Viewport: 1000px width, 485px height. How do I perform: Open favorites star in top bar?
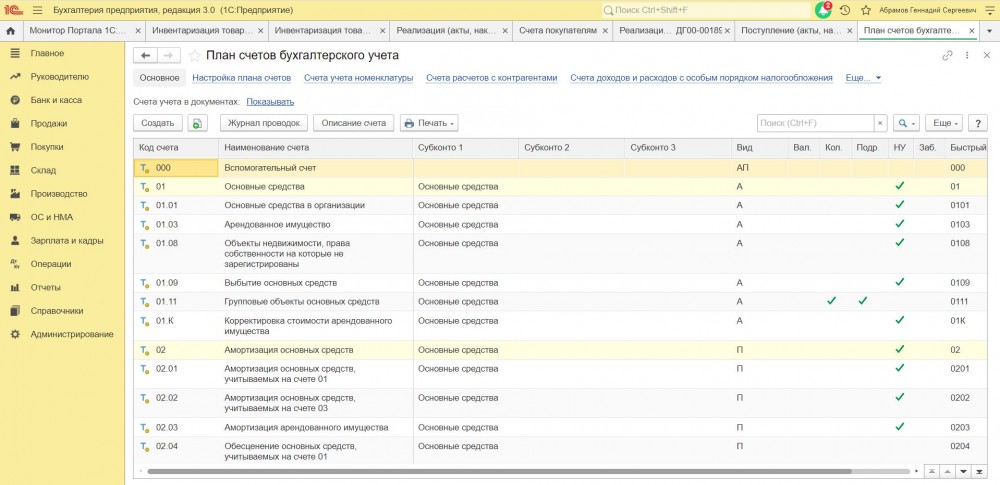point(865,10)
